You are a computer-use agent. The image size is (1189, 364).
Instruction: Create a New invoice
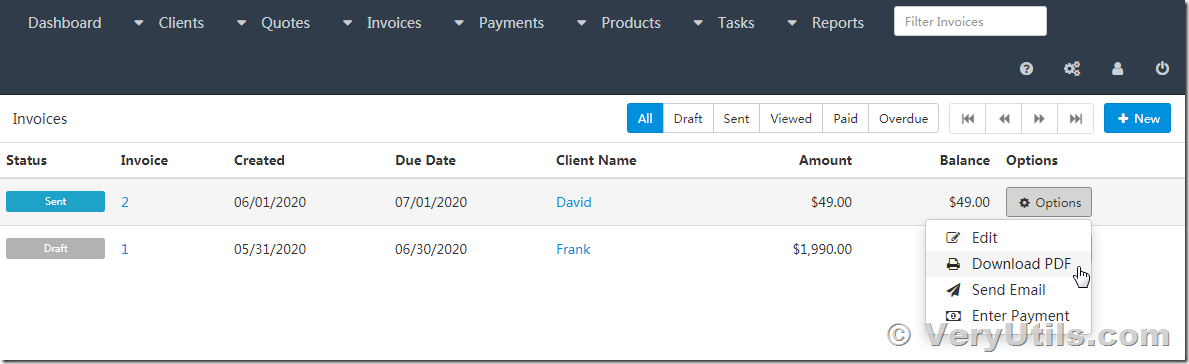[x=1137, y=118]
